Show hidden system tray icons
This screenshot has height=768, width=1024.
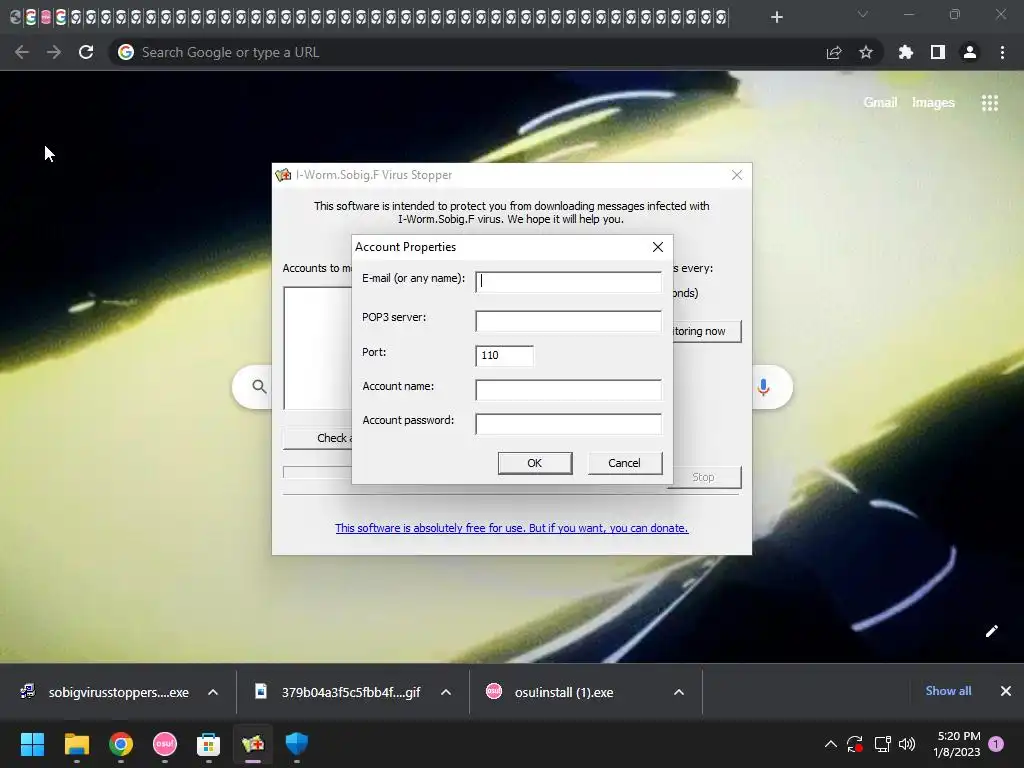pos(831,744)
